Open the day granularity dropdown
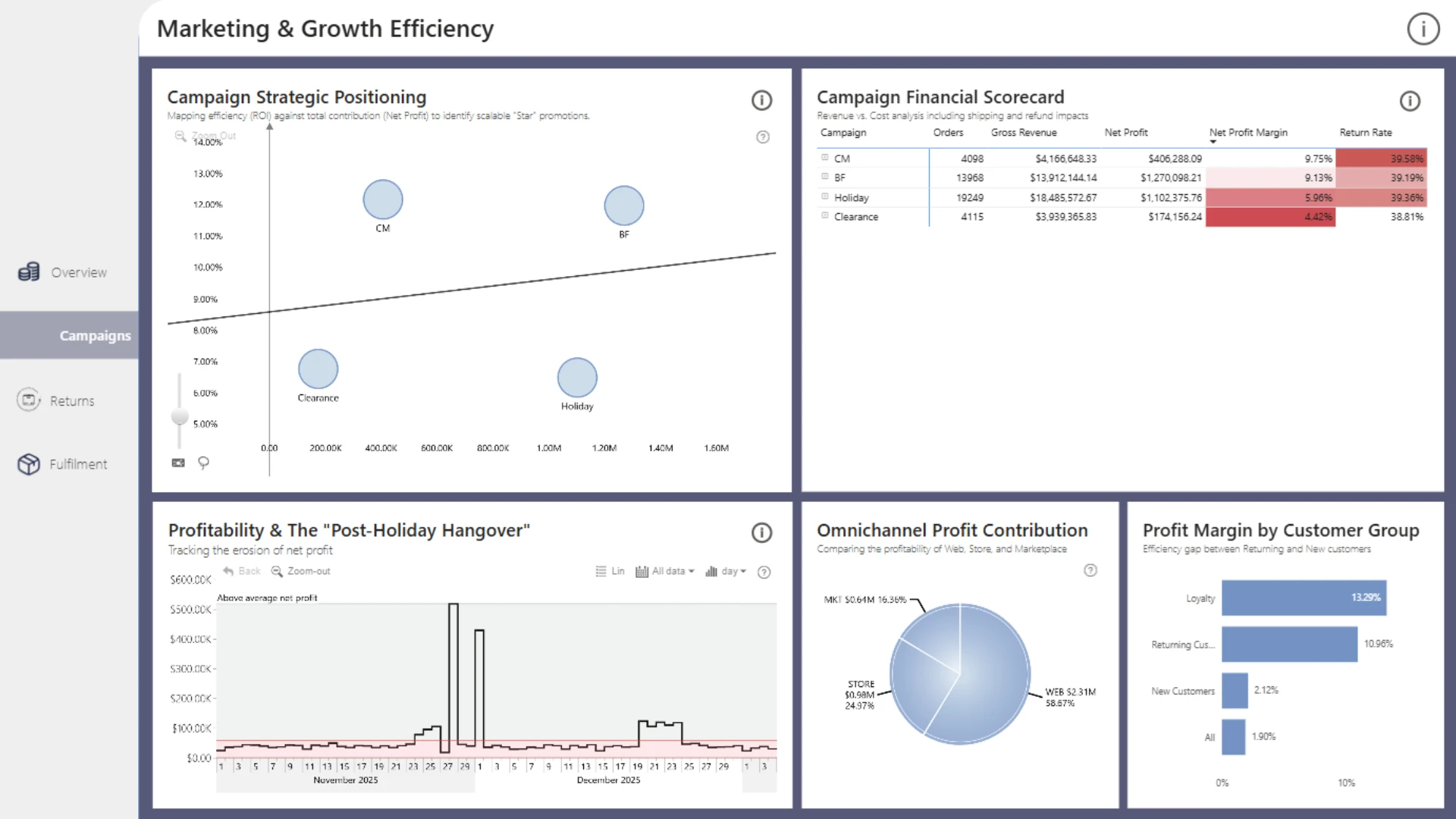 [x=726, y=571]
